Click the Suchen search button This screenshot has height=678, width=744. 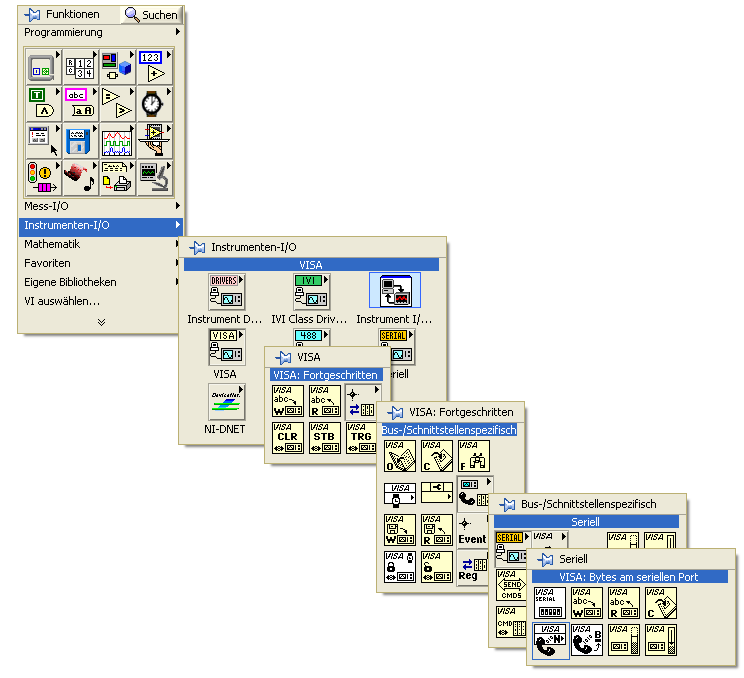pos(151,15)
